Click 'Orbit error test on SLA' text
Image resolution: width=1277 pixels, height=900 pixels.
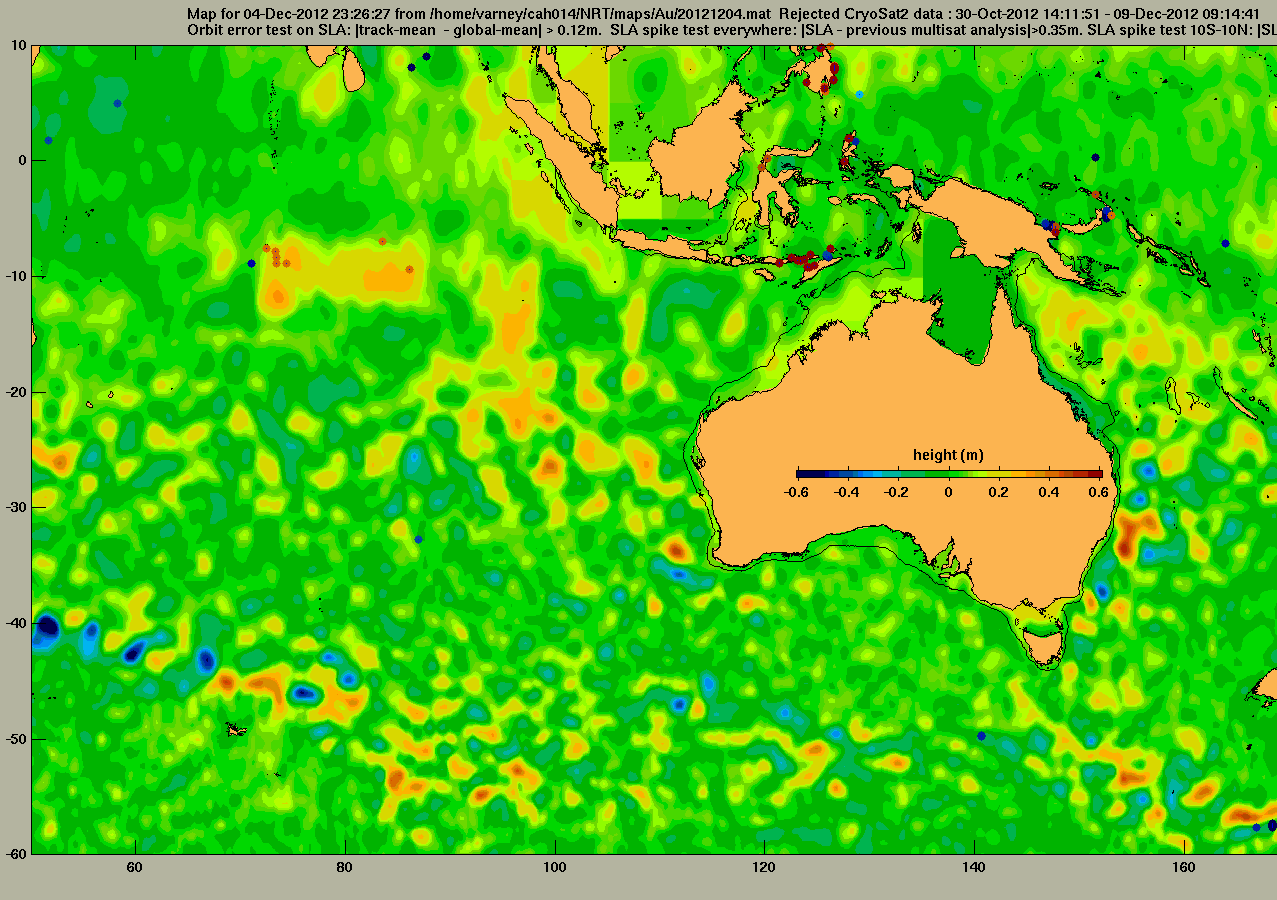click(x=269, y=31)
